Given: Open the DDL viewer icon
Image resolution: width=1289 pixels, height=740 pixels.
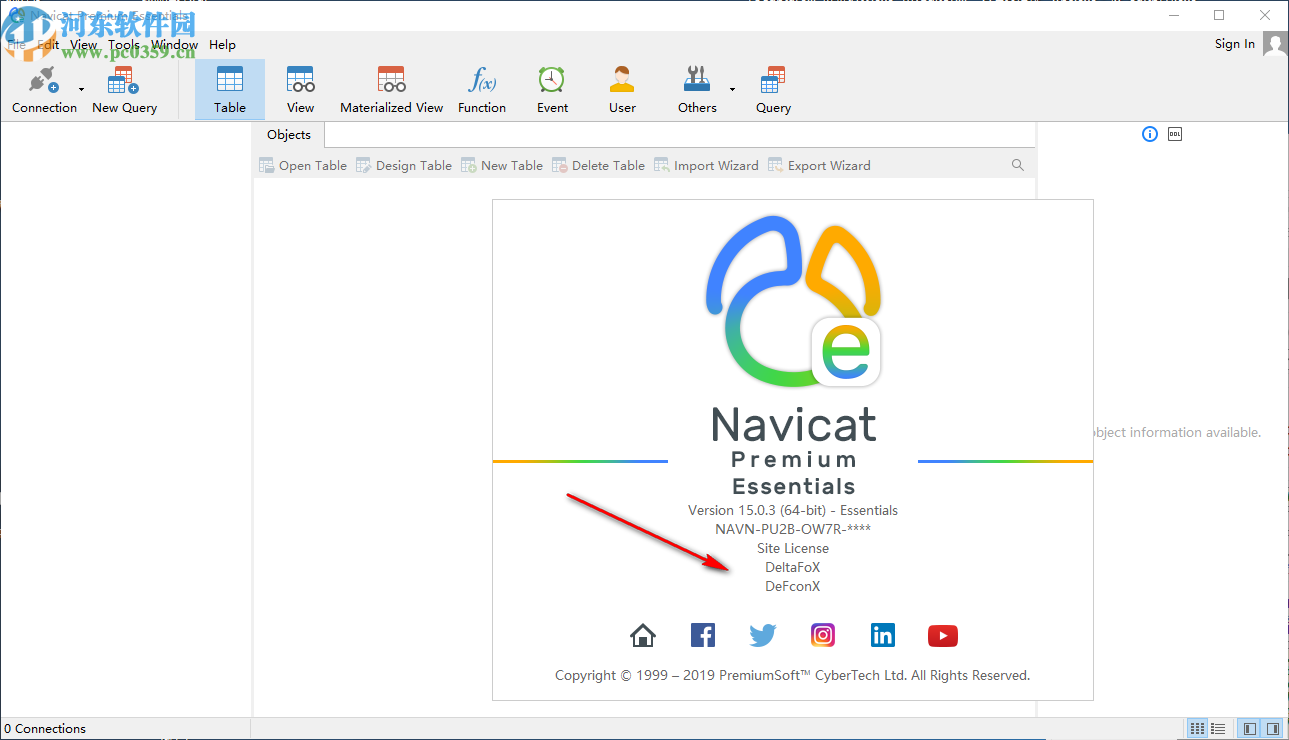Looking at the screenshot, I should point(1174,133).
